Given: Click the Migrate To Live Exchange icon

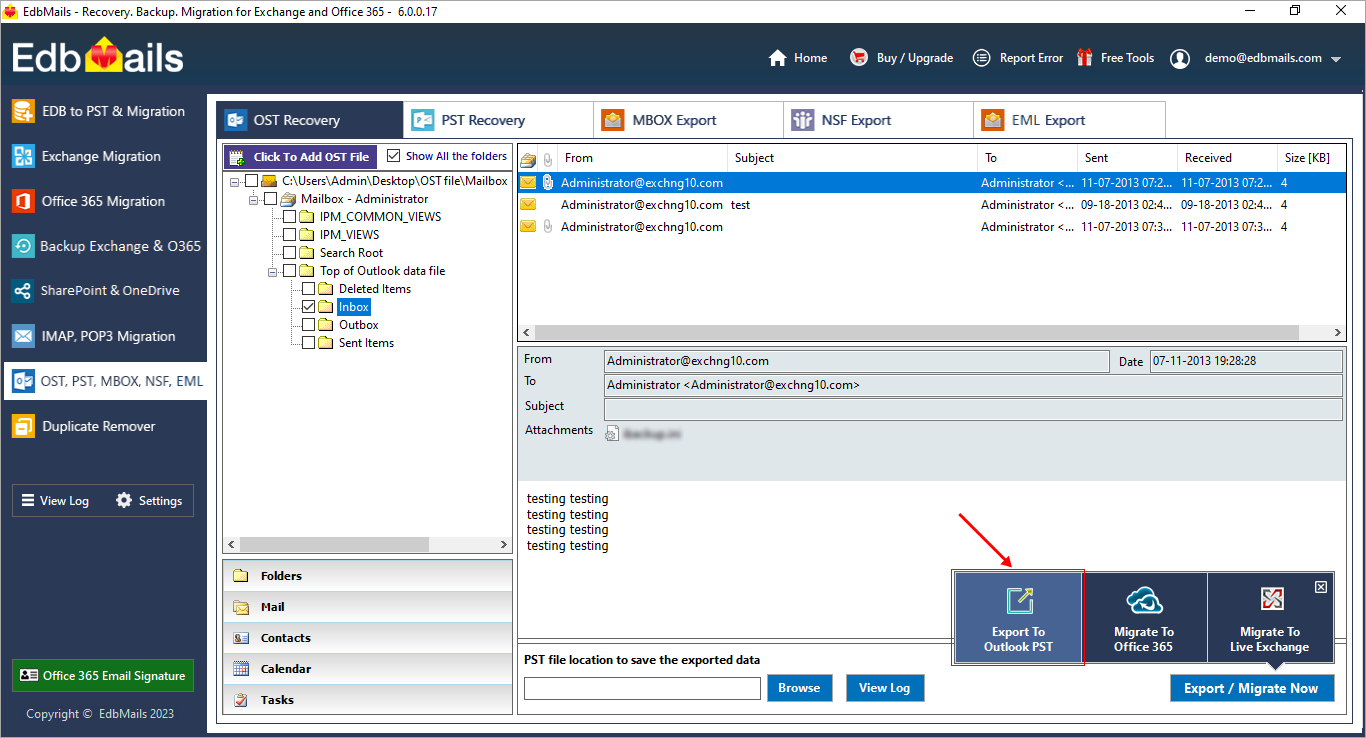Looking at the screenshot, I should [x=1272, y=599].
